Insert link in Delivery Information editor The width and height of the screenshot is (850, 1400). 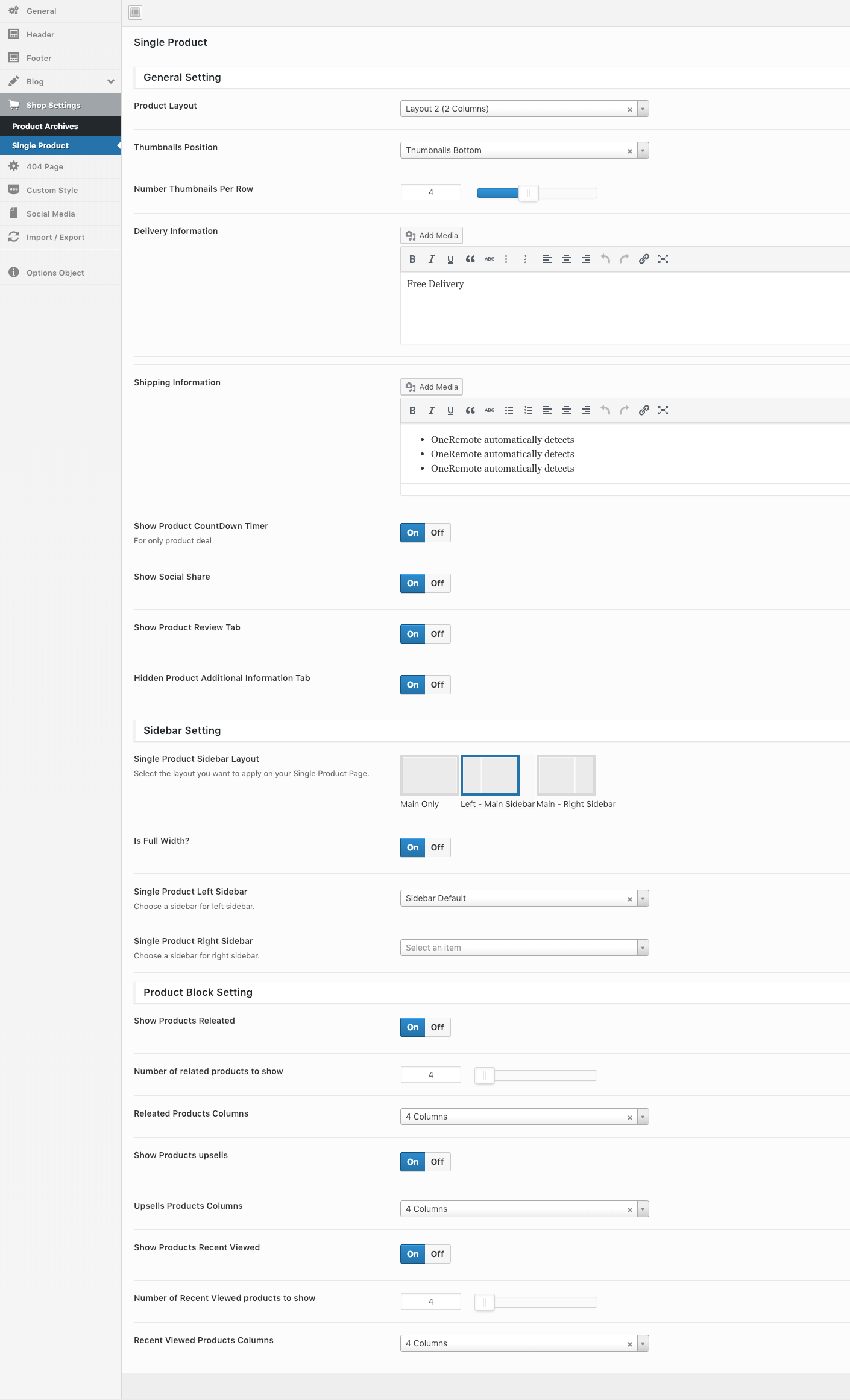tap(644, 259)
